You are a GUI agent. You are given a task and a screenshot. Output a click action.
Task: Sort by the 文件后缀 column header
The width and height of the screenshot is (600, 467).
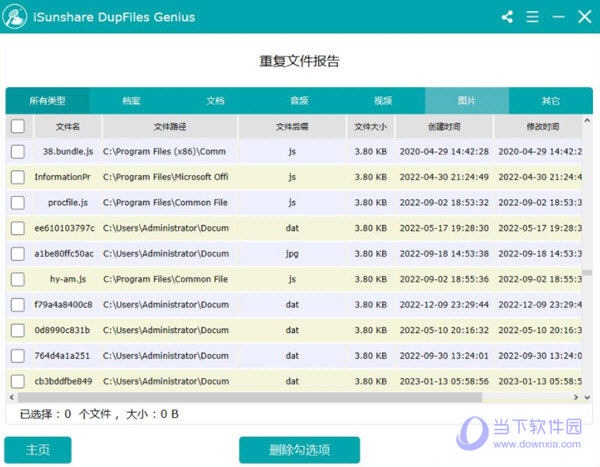click(x=292, y=126)
